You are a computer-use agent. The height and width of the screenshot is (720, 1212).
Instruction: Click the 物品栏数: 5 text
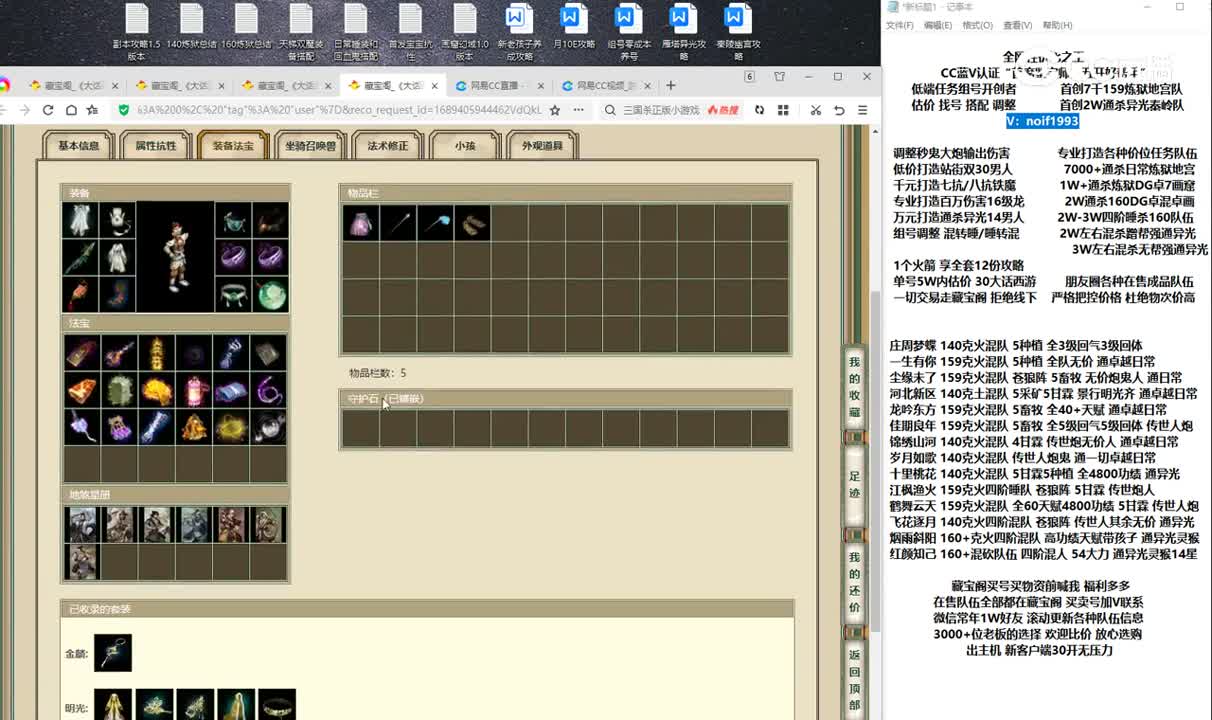click(x=378, y=373)
